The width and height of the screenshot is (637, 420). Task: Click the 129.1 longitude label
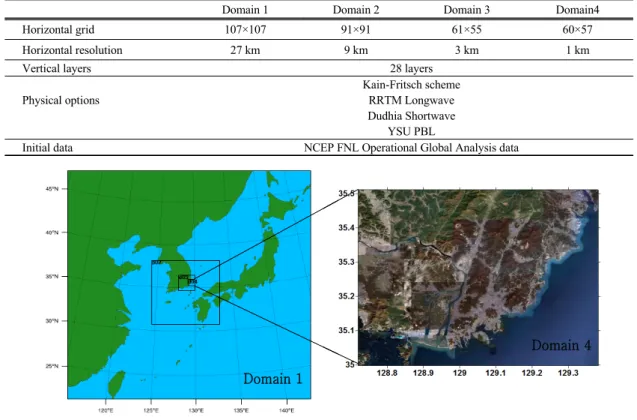(496, 373)
